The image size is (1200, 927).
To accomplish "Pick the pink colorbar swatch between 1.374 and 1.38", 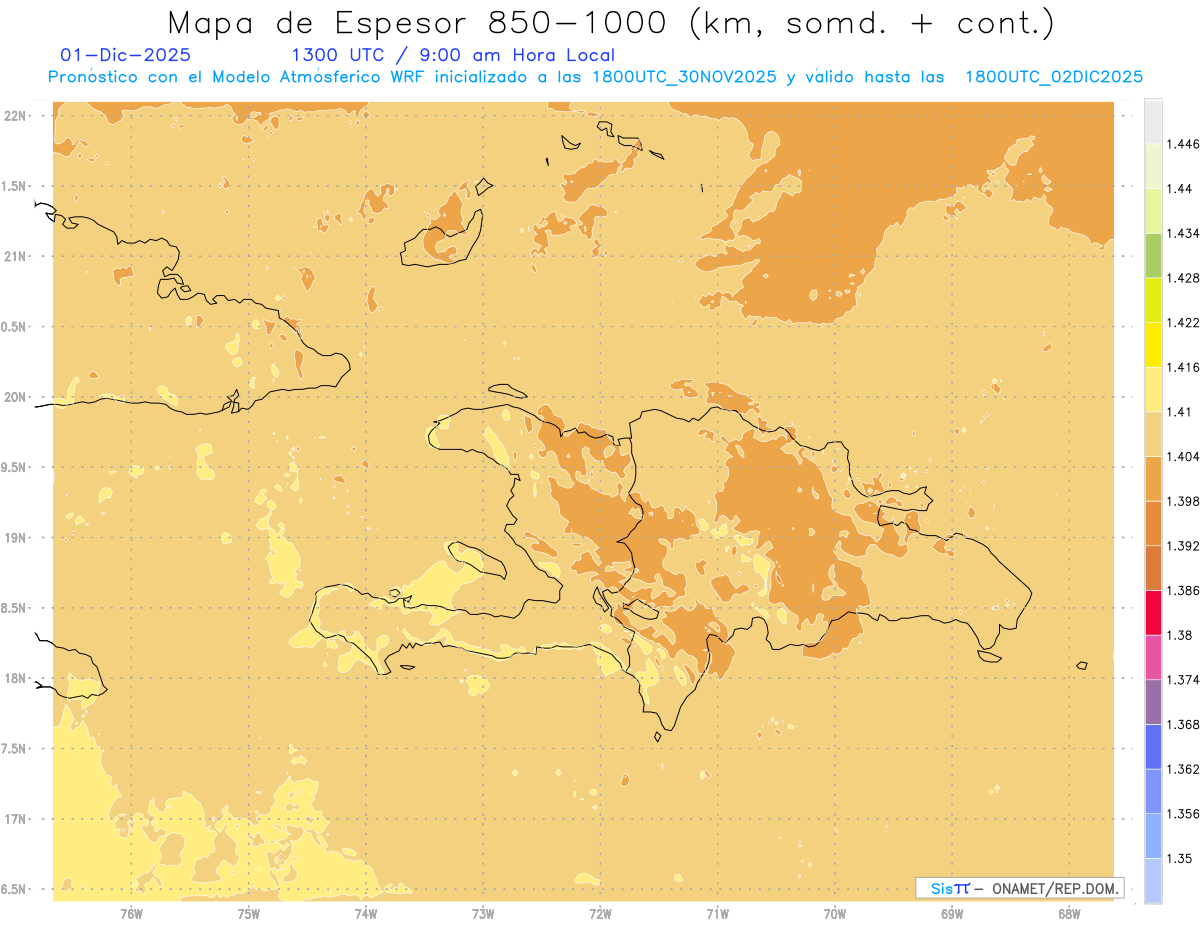I will click(1153, 657).
